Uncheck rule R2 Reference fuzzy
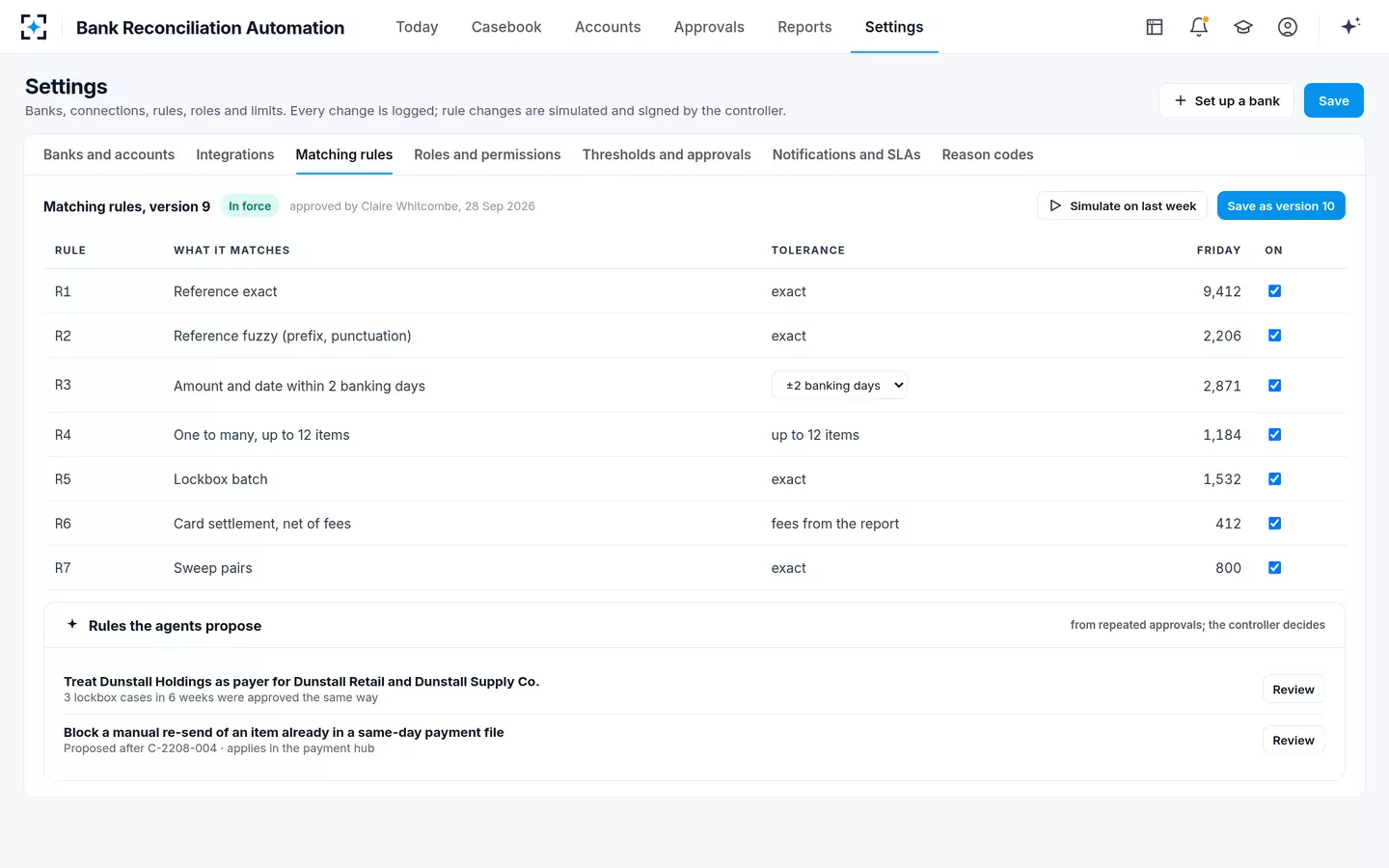 pyautogui.click(x=1274, y=336)
